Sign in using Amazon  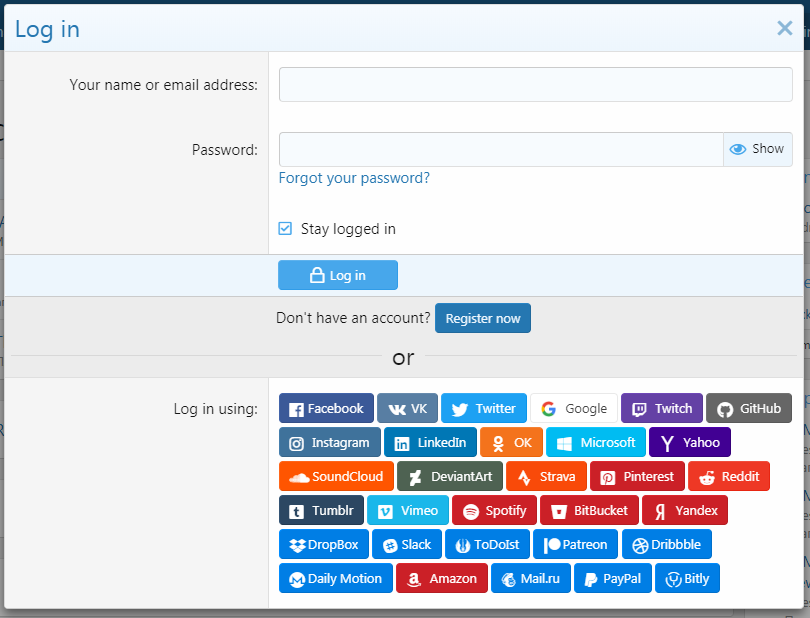(x=442, y=578)
